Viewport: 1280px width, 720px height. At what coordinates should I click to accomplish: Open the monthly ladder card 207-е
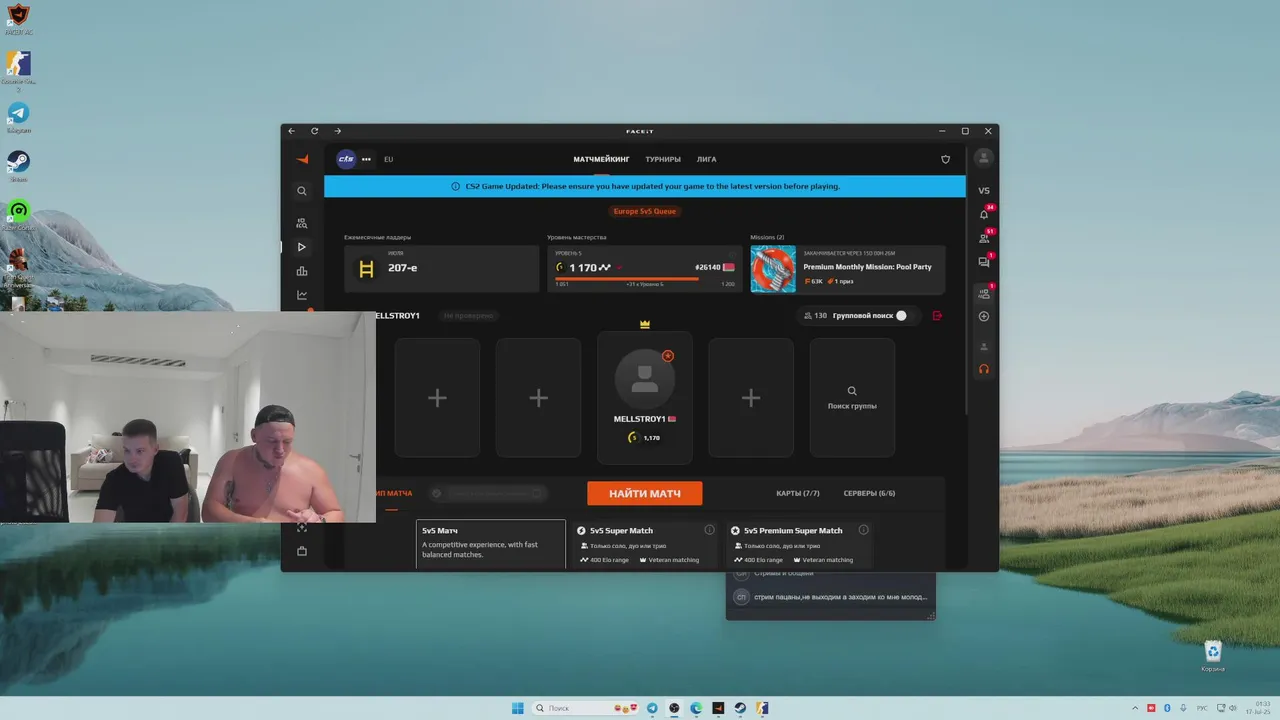[441, 269]
